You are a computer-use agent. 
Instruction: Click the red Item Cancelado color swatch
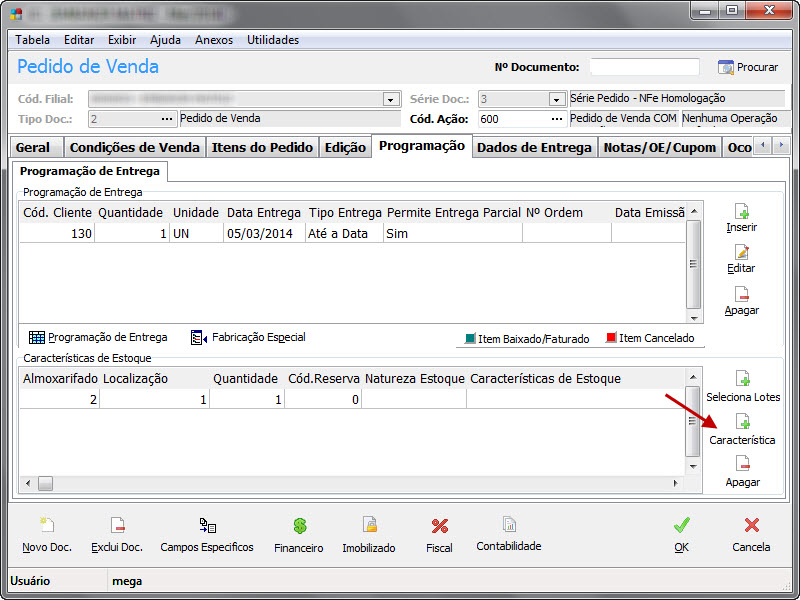611,338
